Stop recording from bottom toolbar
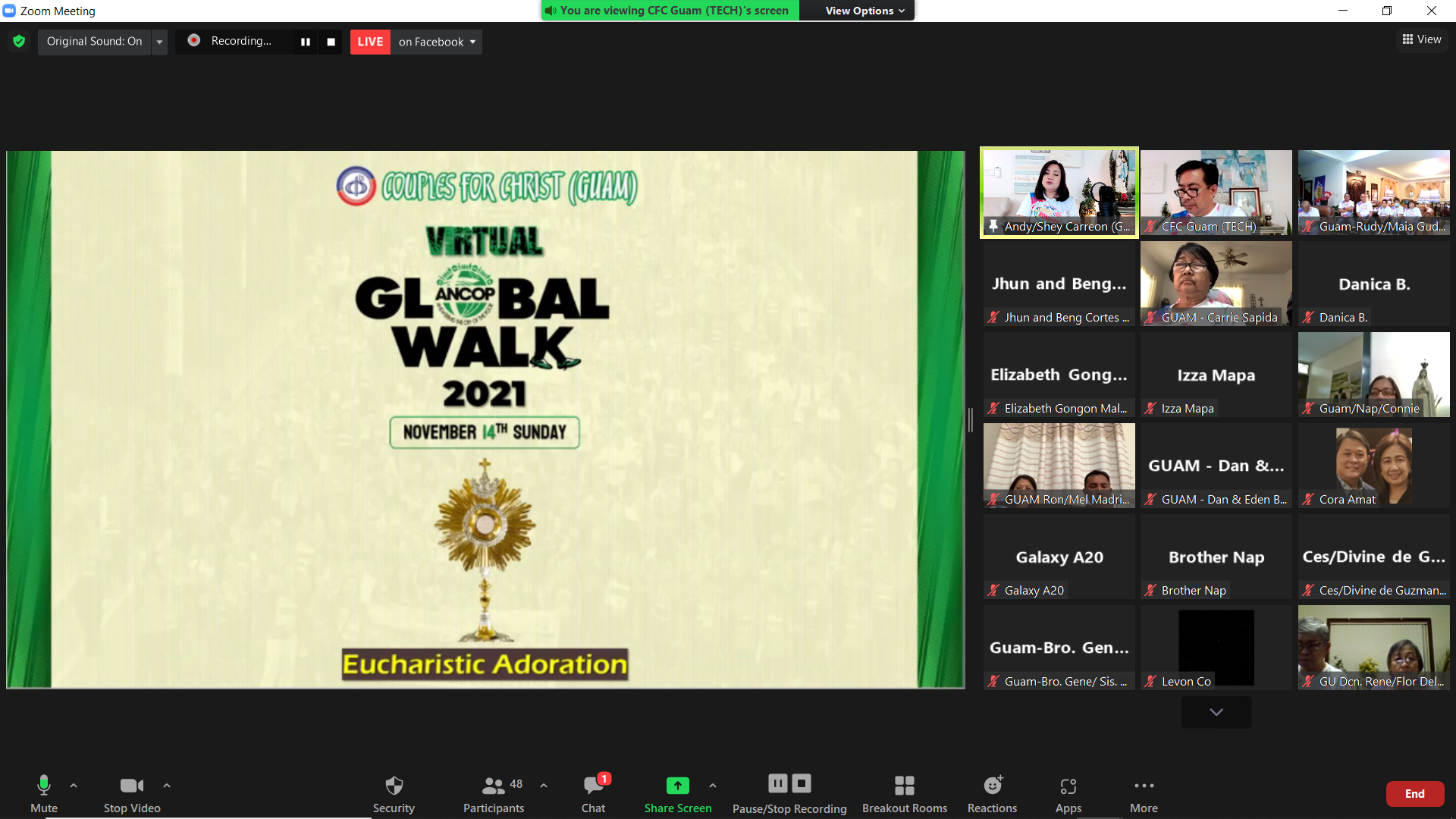Image resolution: width=1456 pixels, height=819 pixels. tap(802, 783)
